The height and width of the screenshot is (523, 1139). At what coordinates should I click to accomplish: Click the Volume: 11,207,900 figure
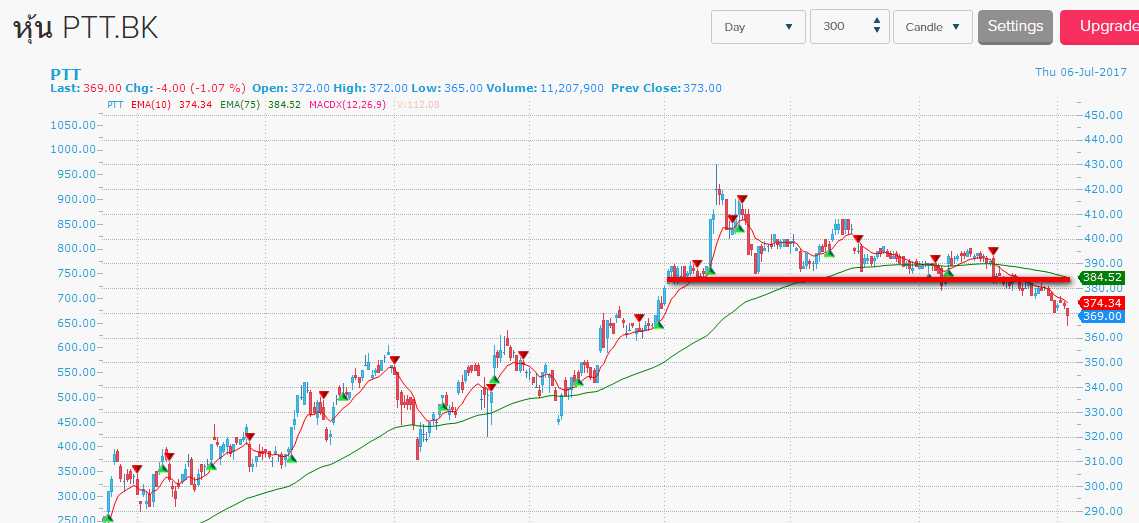pos(546,88)
